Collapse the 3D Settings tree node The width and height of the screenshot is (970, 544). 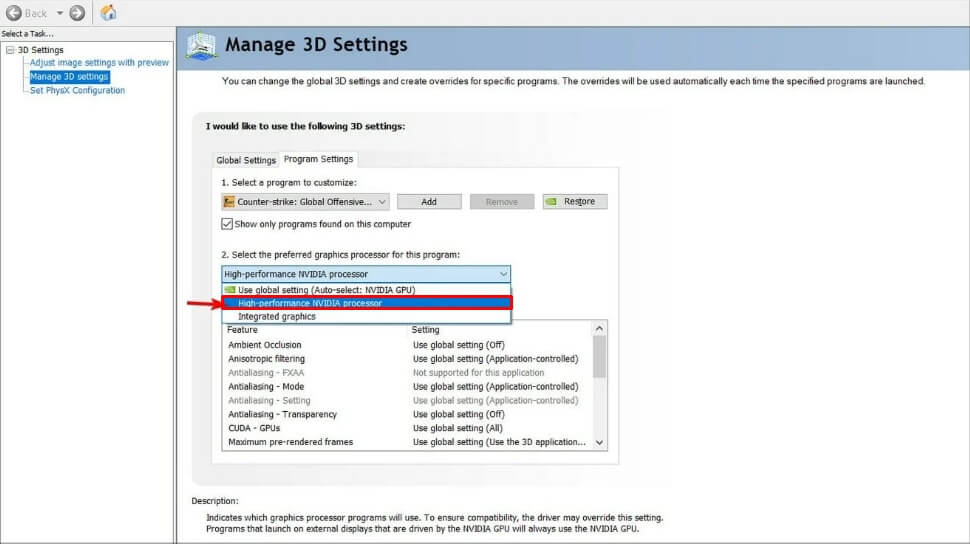click(x=10, y=50)
